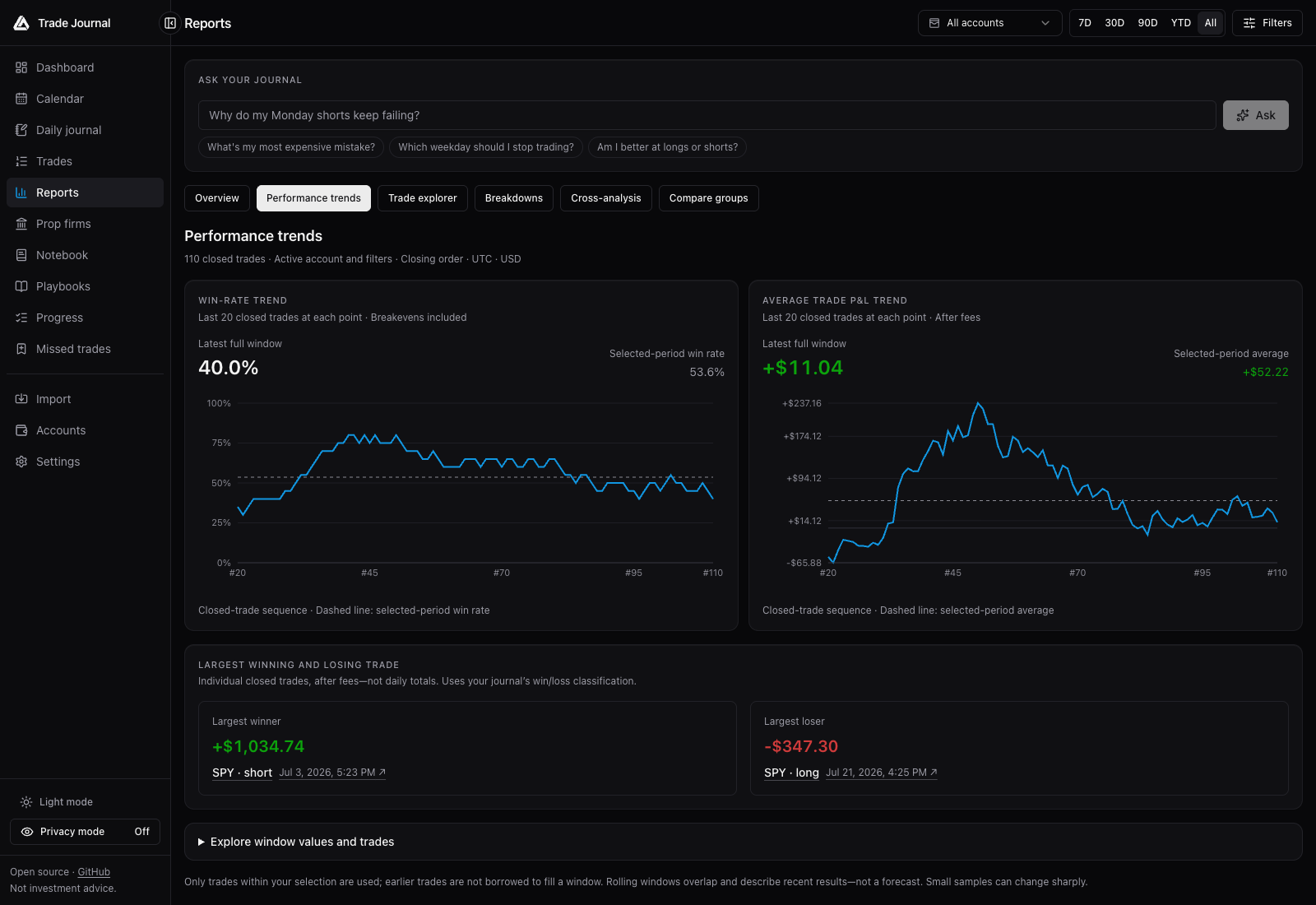The width and height of the screenshot is (1316, 905).
Task: Open Missed trades
Action: click(x=85, y=349)
